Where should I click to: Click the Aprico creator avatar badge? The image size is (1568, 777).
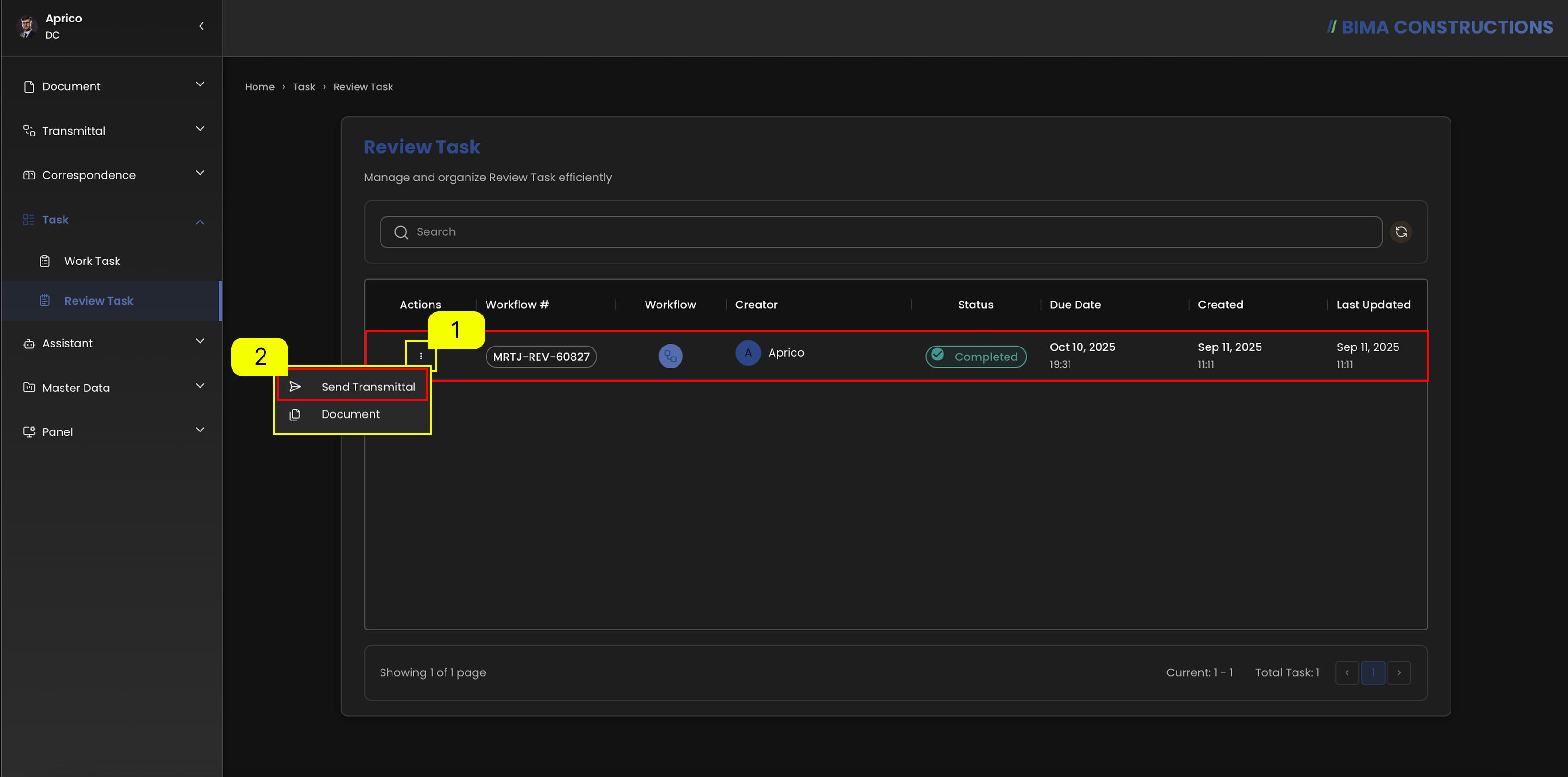[x=748, y=352]
